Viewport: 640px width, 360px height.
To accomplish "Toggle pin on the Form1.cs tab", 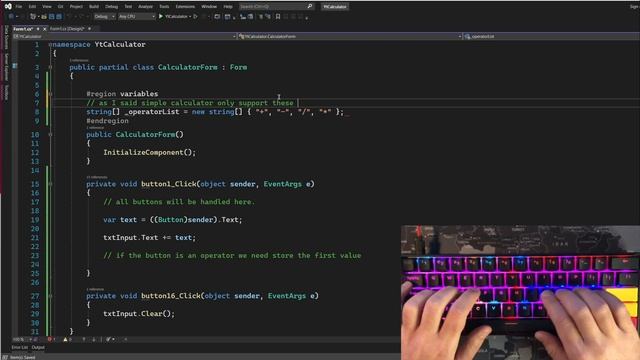I will tap(38, 29).
